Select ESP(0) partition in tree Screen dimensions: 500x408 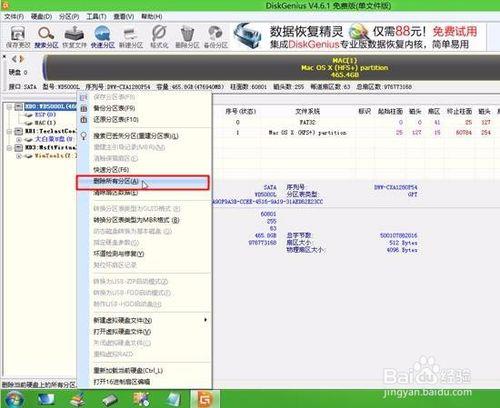[x=45, y=115]
